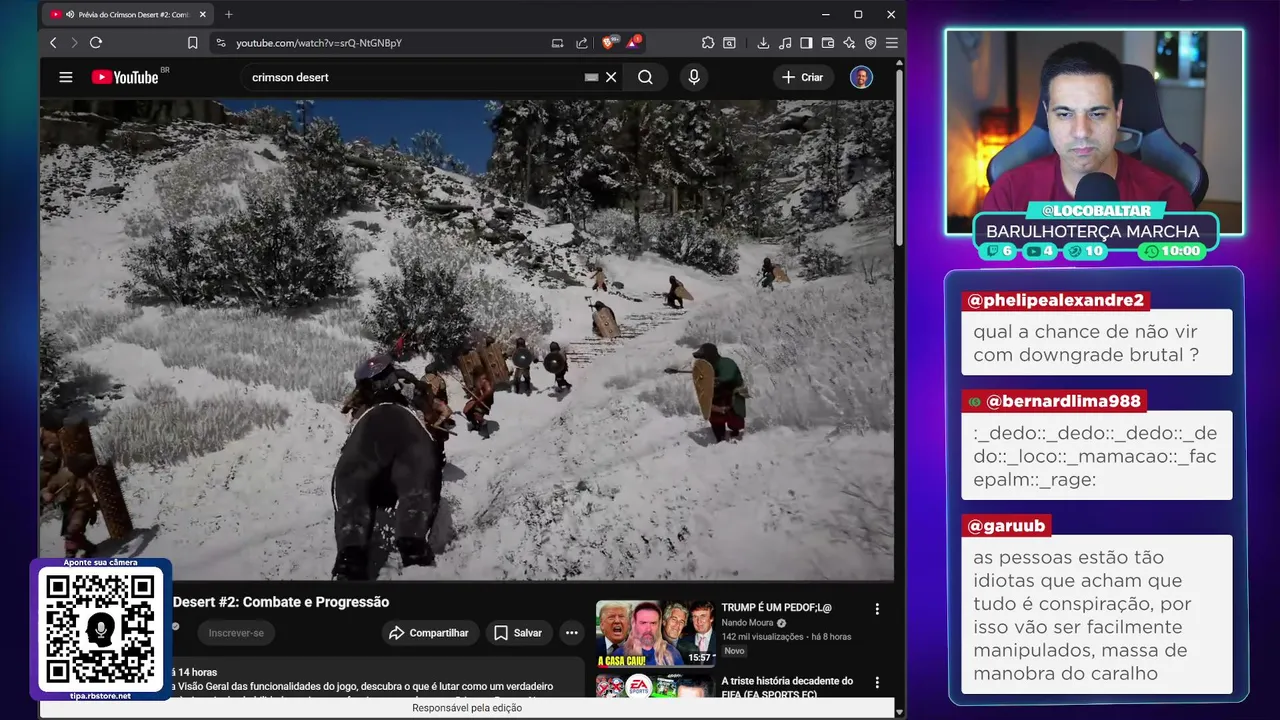The height and width of the screenshot is (720, 1280).
Task: Open the Brave Rewards triangle icon
Action: [x=633, y=43]
